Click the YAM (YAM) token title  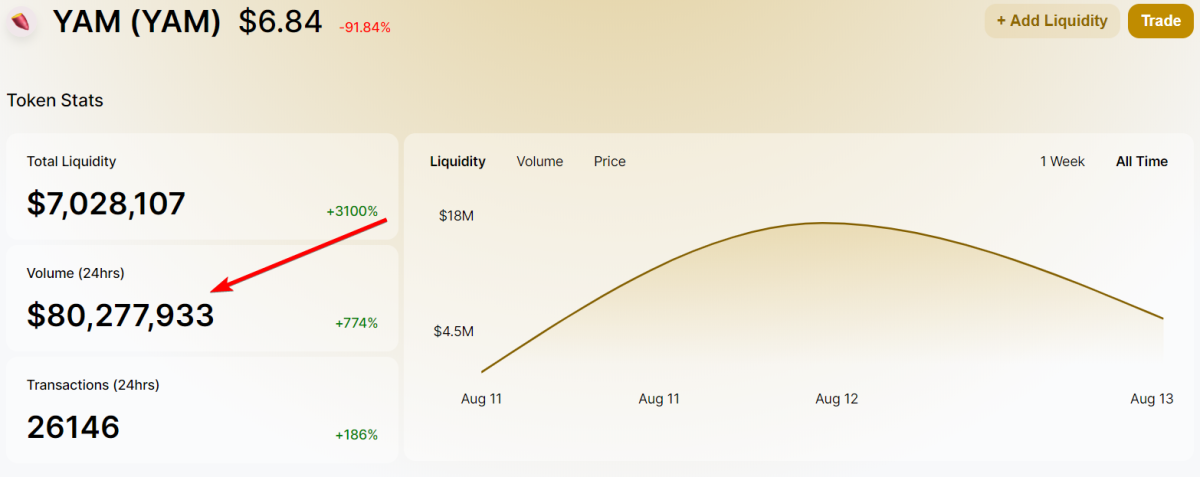click(136, 21)
